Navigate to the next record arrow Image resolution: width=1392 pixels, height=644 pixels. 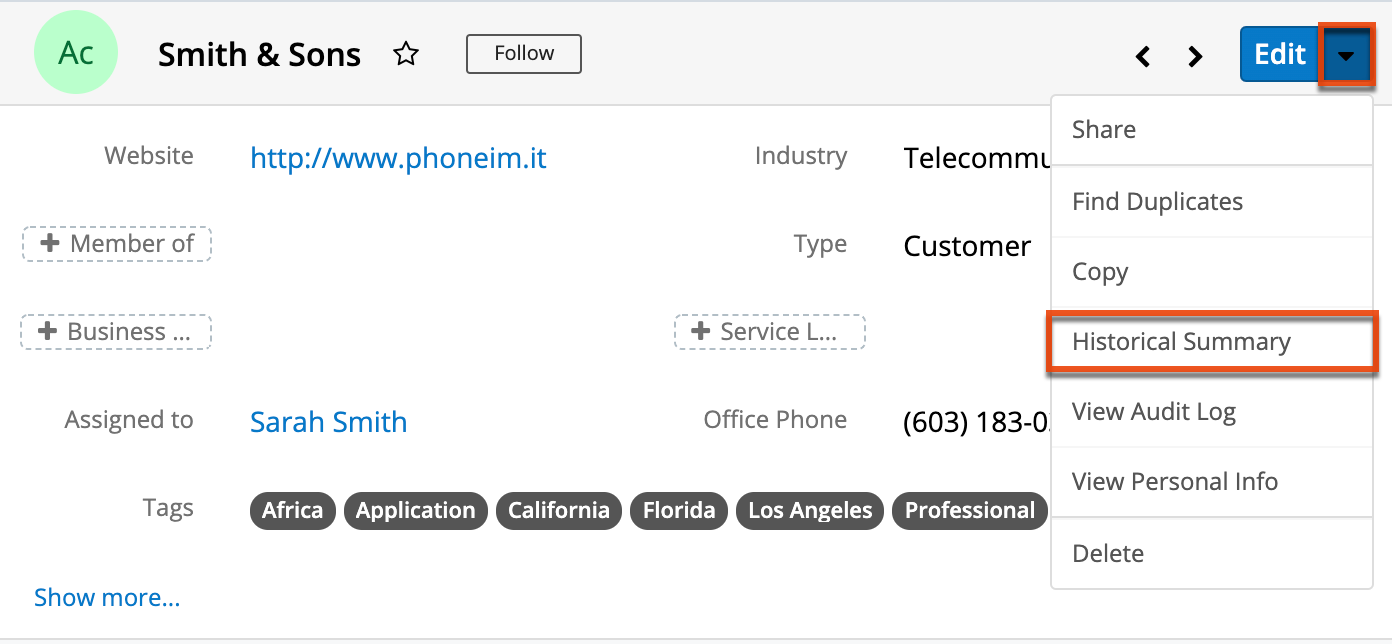1194,57
